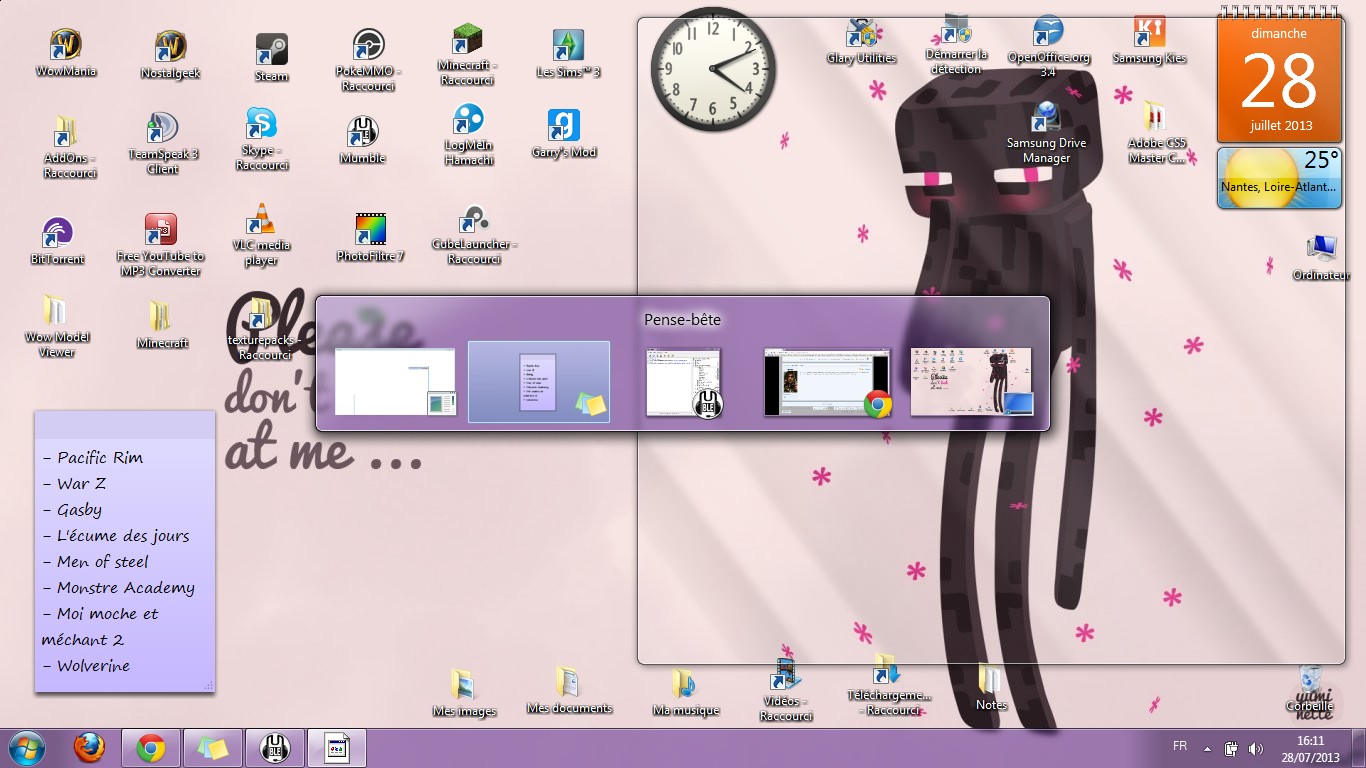The width and height of the screenshot is (1366, 768).
Task: Select the first blank window thumbnail in switcher
Action: 395,381
